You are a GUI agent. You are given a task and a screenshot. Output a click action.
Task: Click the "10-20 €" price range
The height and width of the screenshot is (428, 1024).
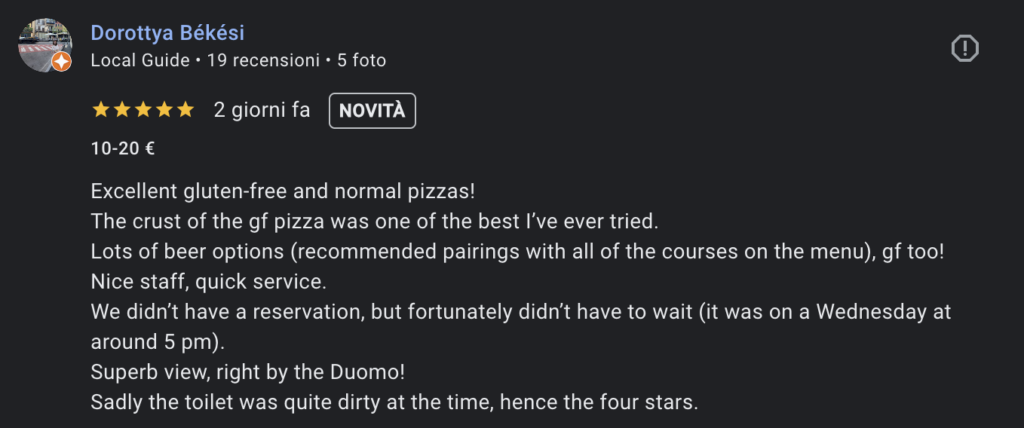[122, 149]
